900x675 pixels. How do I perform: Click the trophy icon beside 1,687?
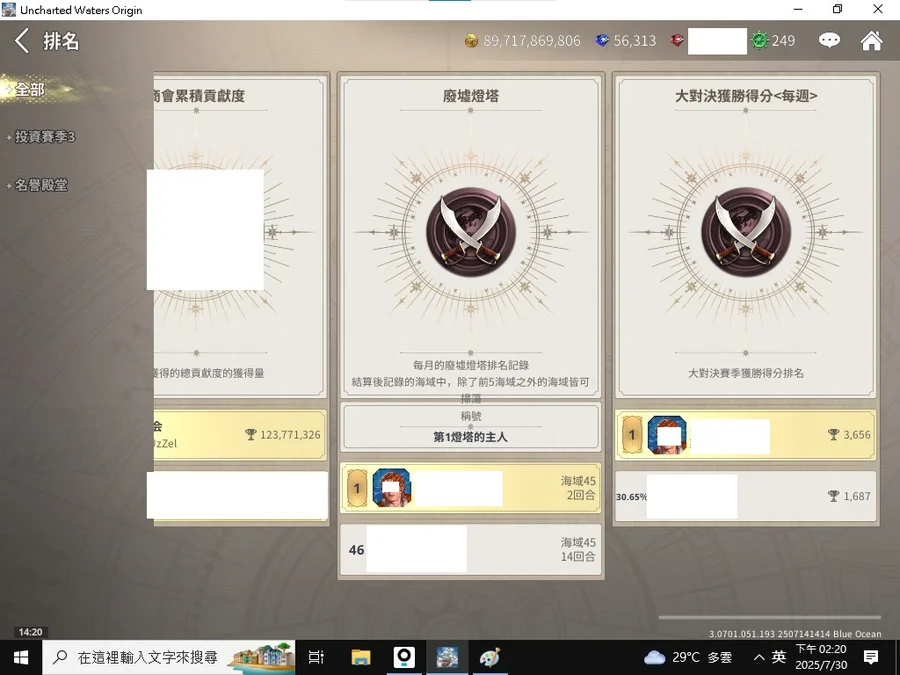point(833,496)
